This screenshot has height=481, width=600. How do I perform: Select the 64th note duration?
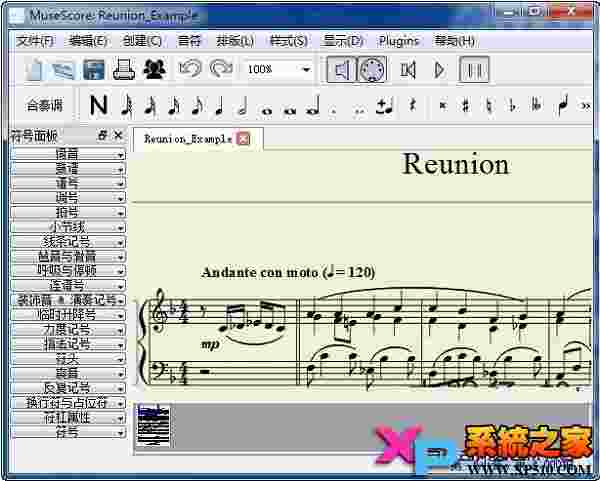click(x=127, y=104)
